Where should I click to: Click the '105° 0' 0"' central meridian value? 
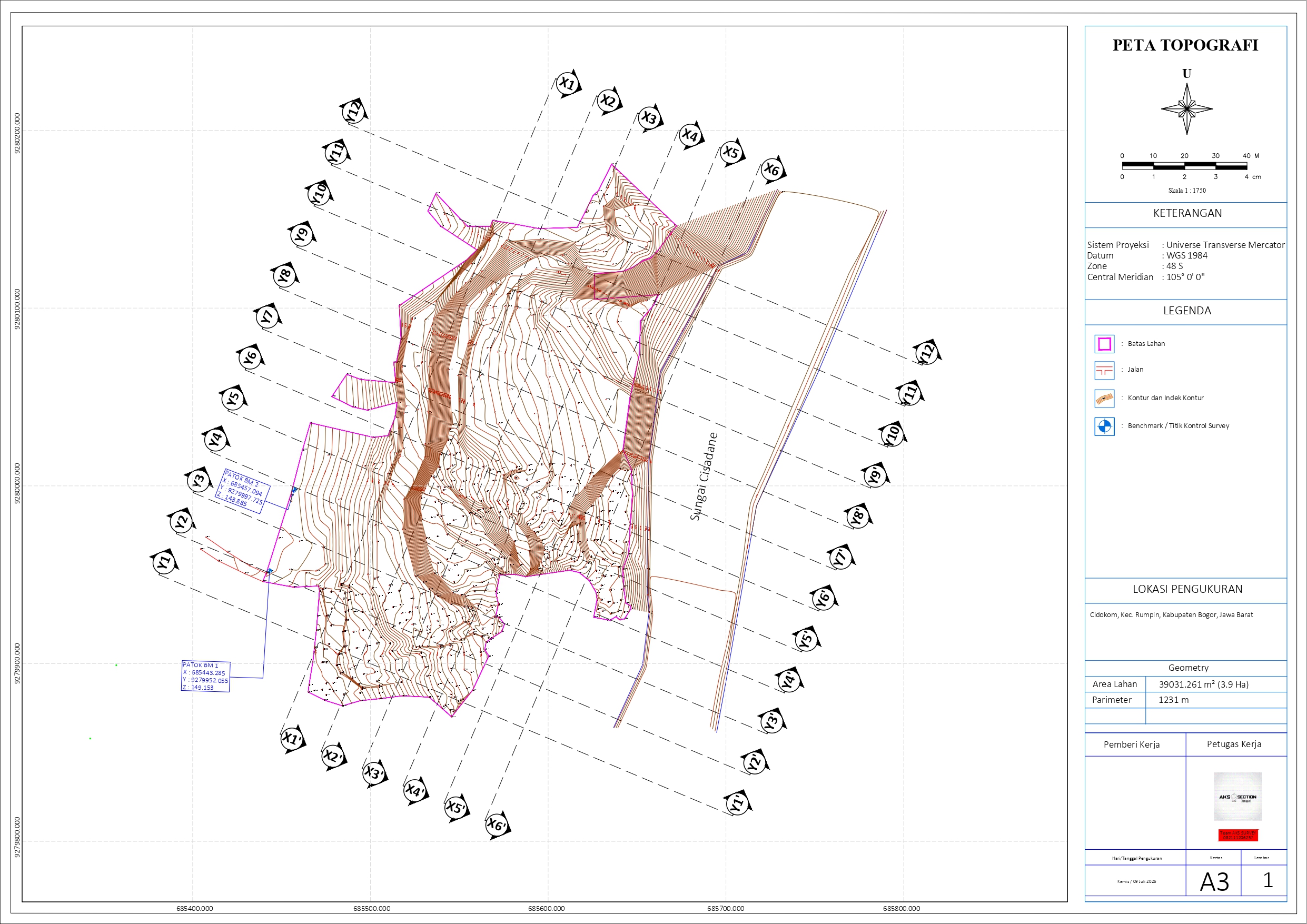[x=1185, y=277]
